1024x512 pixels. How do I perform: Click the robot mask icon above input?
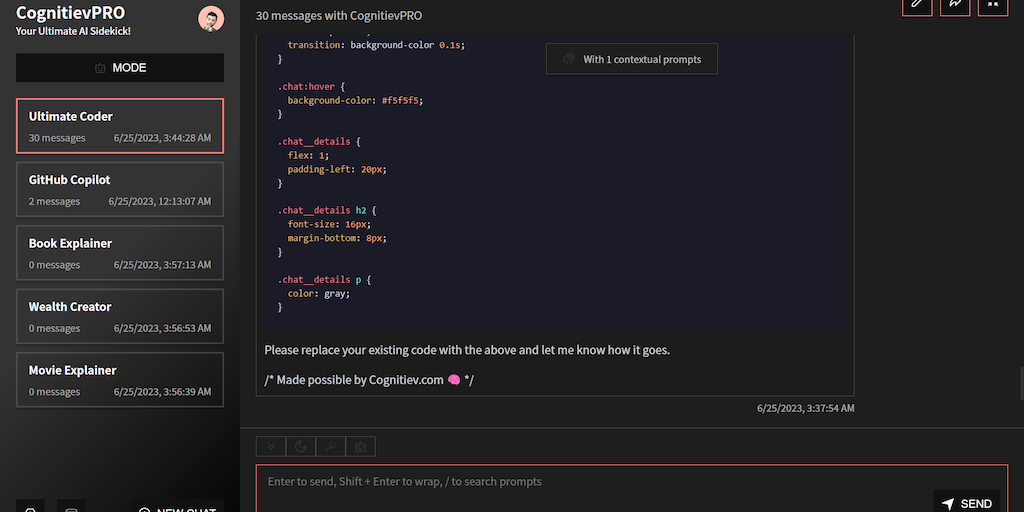(360, 447)
